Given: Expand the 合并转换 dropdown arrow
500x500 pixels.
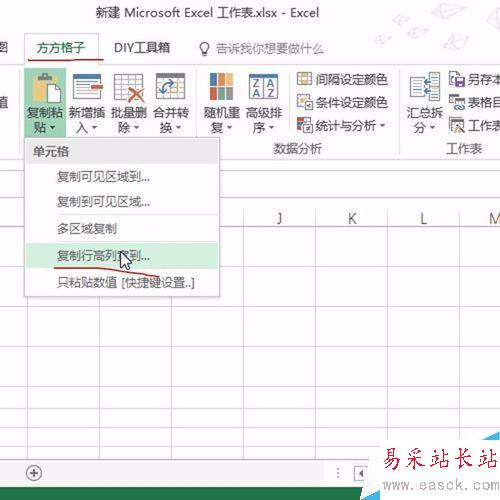Looking at the screenshot, I should (179, 128).
